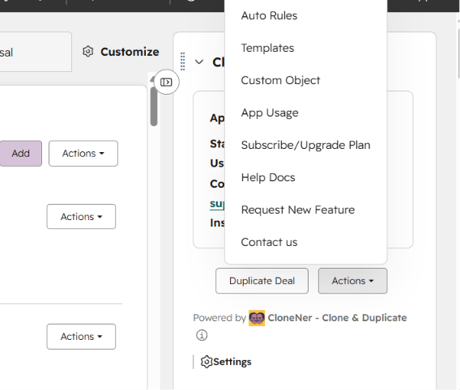Open the Settings link
460x390 pixels.
pos(232,362)
